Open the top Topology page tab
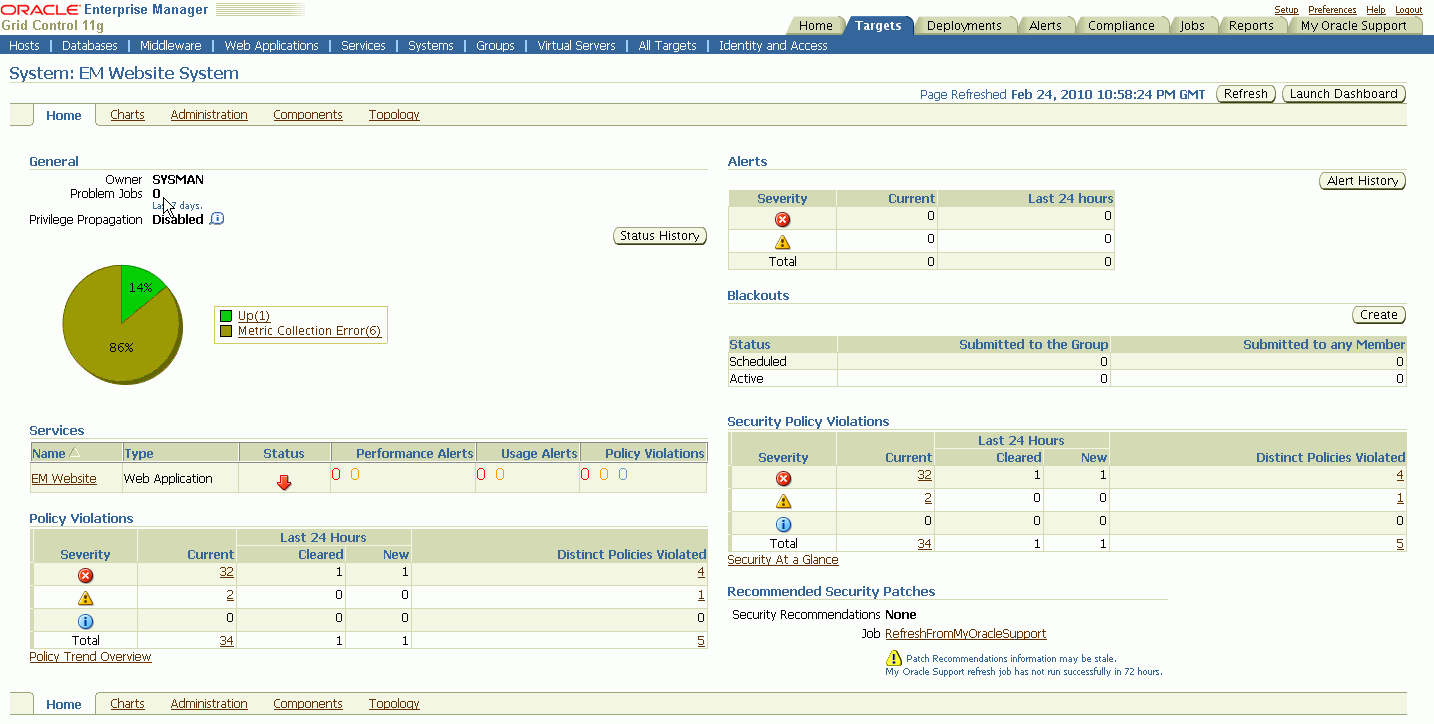Image resolution: width=1434 pixels, height=724 pixels. tap(394, 115)
